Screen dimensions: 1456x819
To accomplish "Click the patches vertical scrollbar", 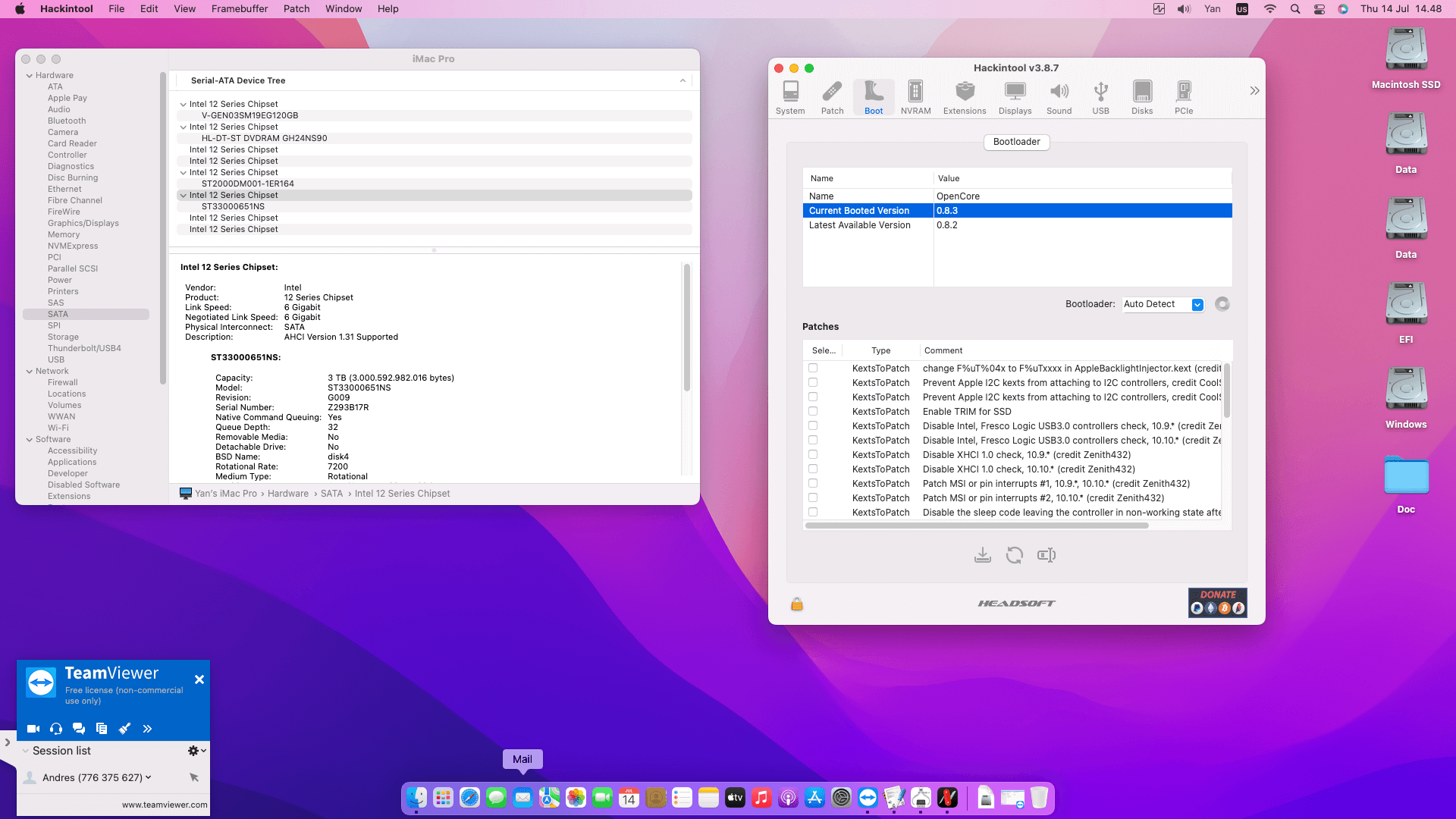I will [1226, 391].
